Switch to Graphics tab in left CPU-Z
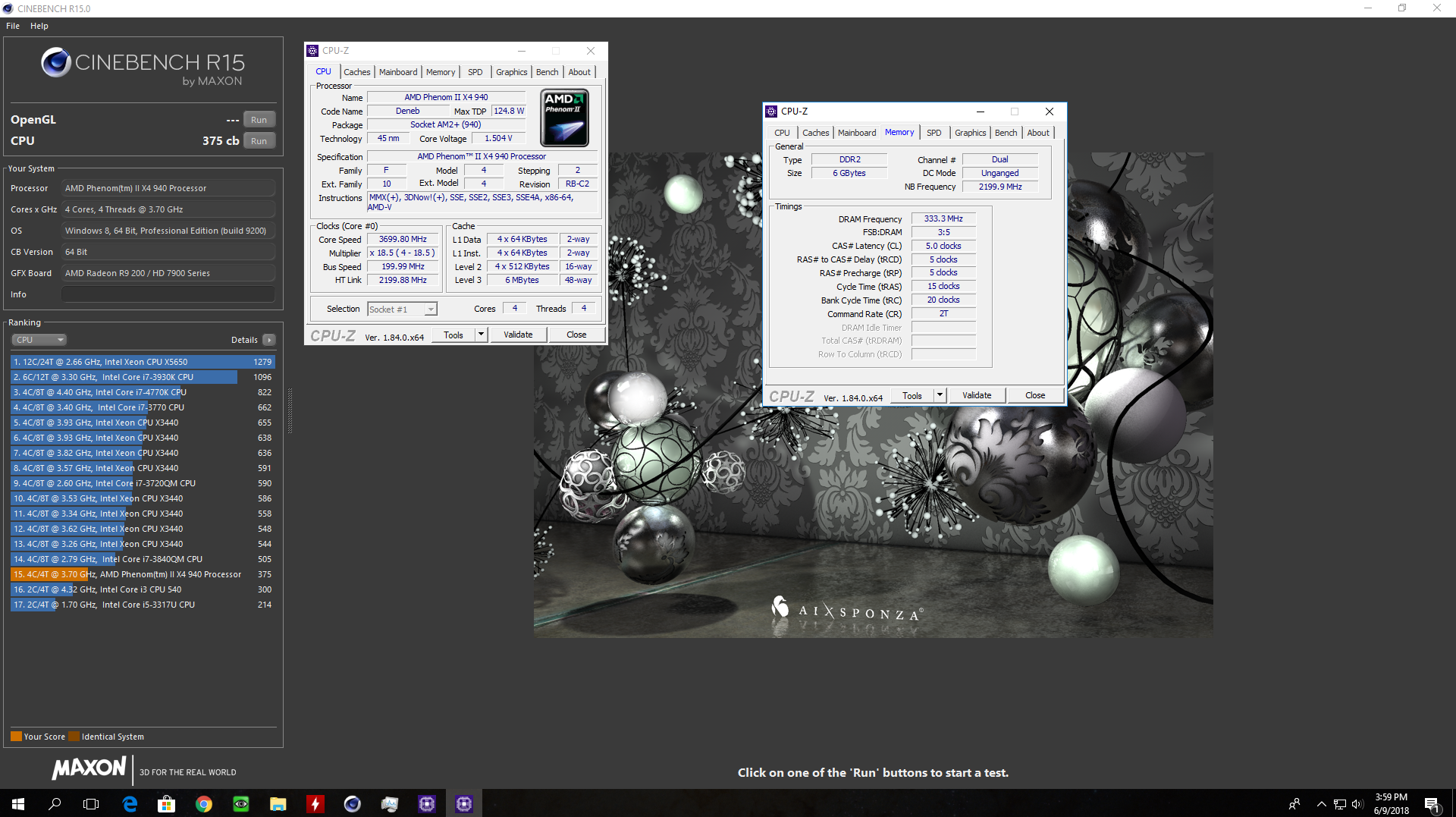The height and width of the screenshot is (817, 1456). 512,72
